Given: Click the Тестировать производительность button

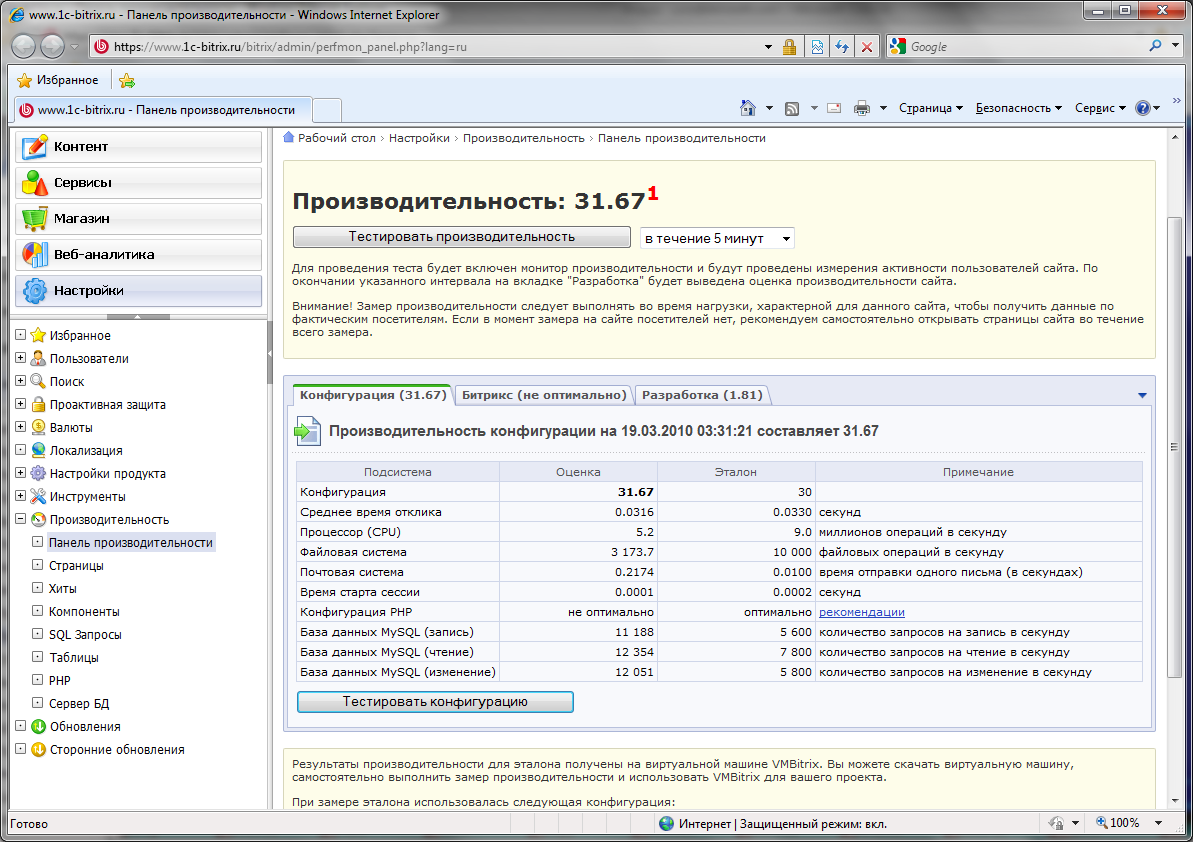Looking at the screenshot, I should click(x=461, y=237).
